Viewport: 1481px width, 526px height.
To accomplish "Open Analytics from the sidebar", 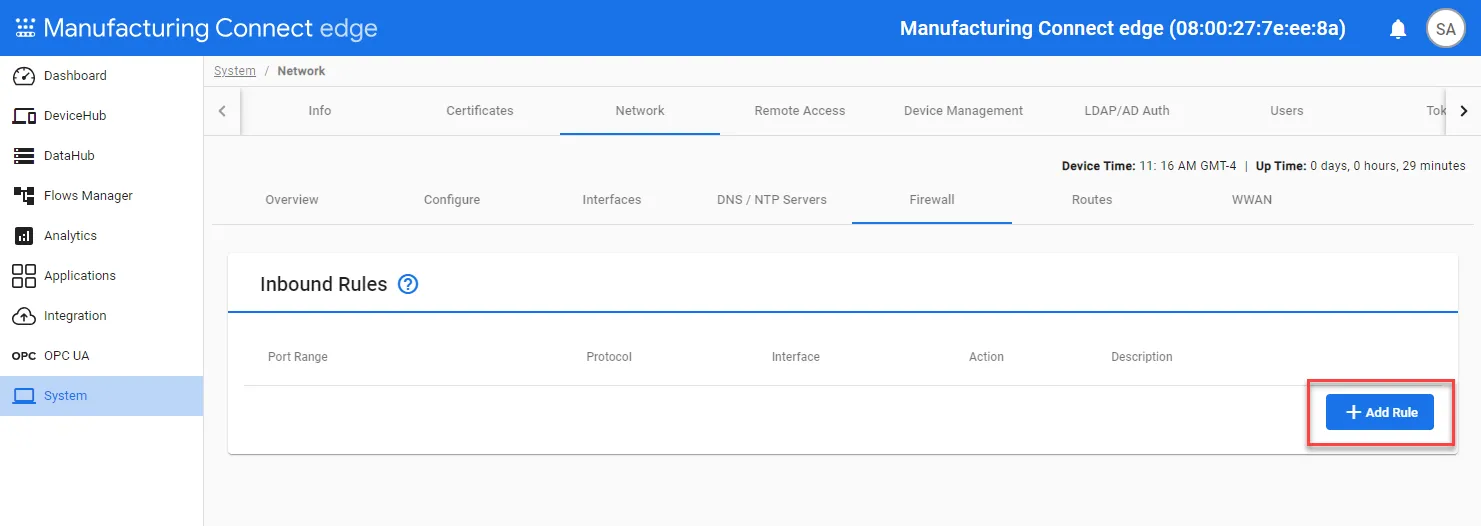I will 101,236.
